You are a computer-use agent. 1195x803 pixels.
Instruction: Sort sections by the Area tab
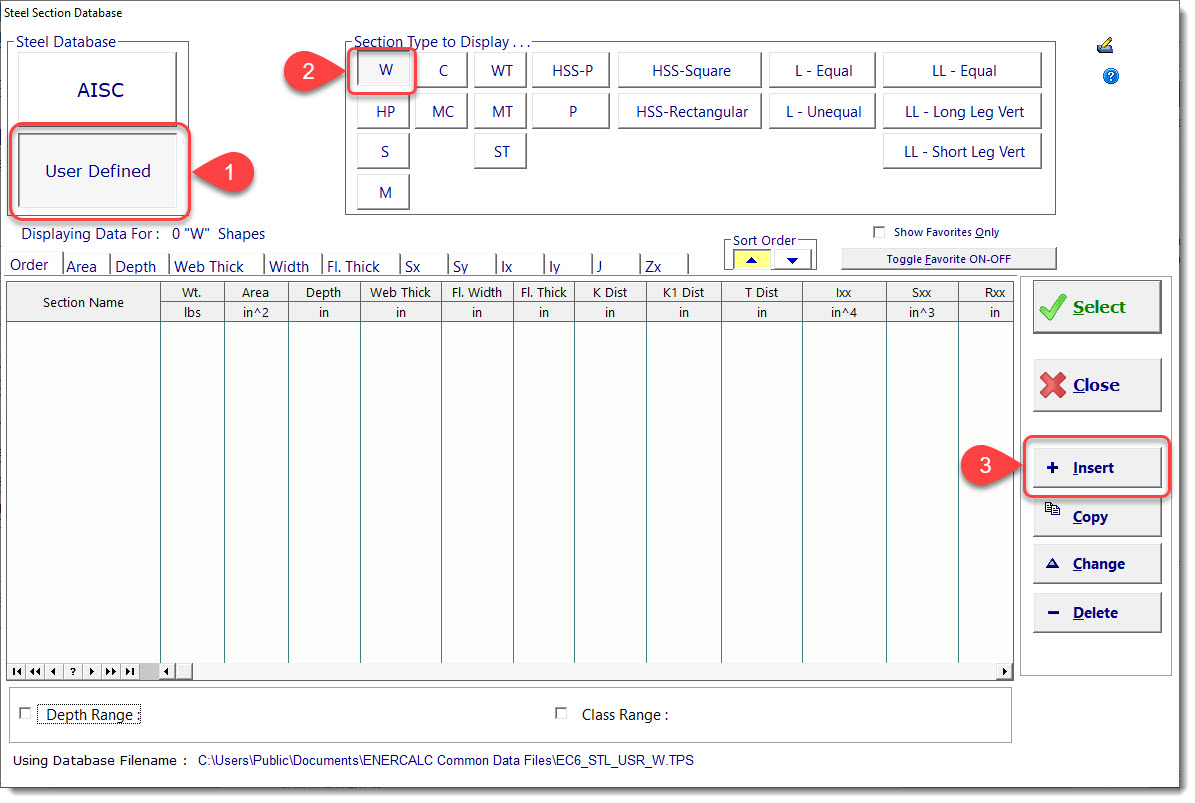pos(84,265)
